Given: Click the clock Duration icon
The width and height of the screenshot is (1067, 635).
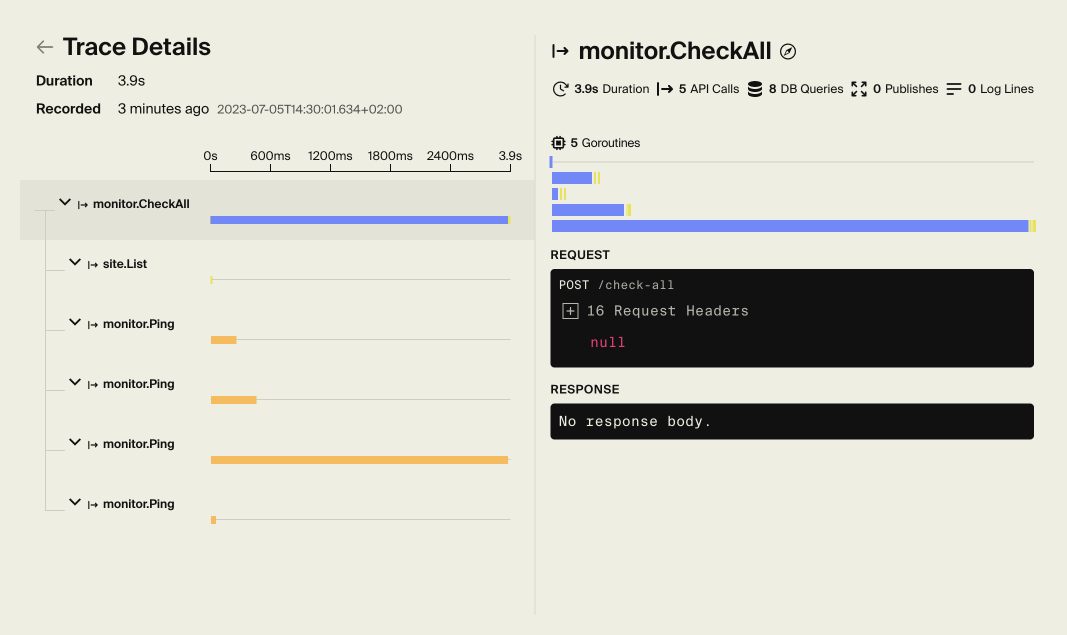Looking at the screenshot, I should click(x=561, y=88).
